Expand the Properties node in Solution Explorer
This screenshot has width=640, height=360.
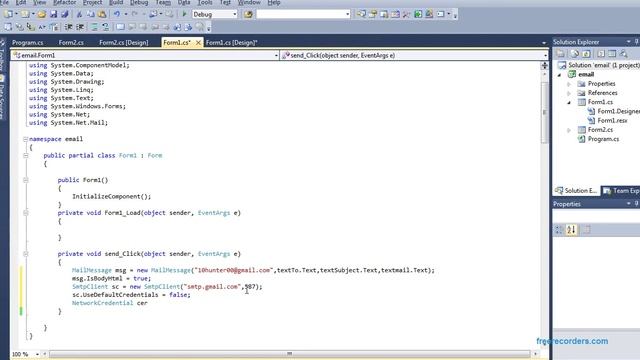[569, 84]
